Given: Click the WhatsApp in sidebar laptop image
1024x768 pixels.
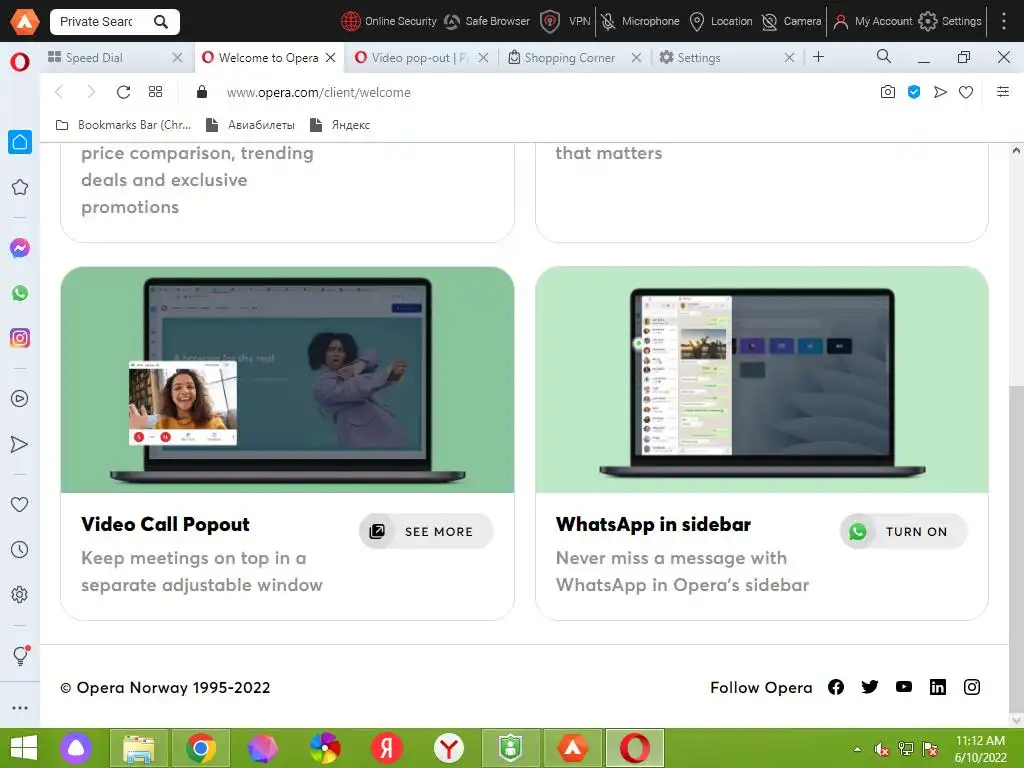Looking at the screenshot, I should click(761, 379).
